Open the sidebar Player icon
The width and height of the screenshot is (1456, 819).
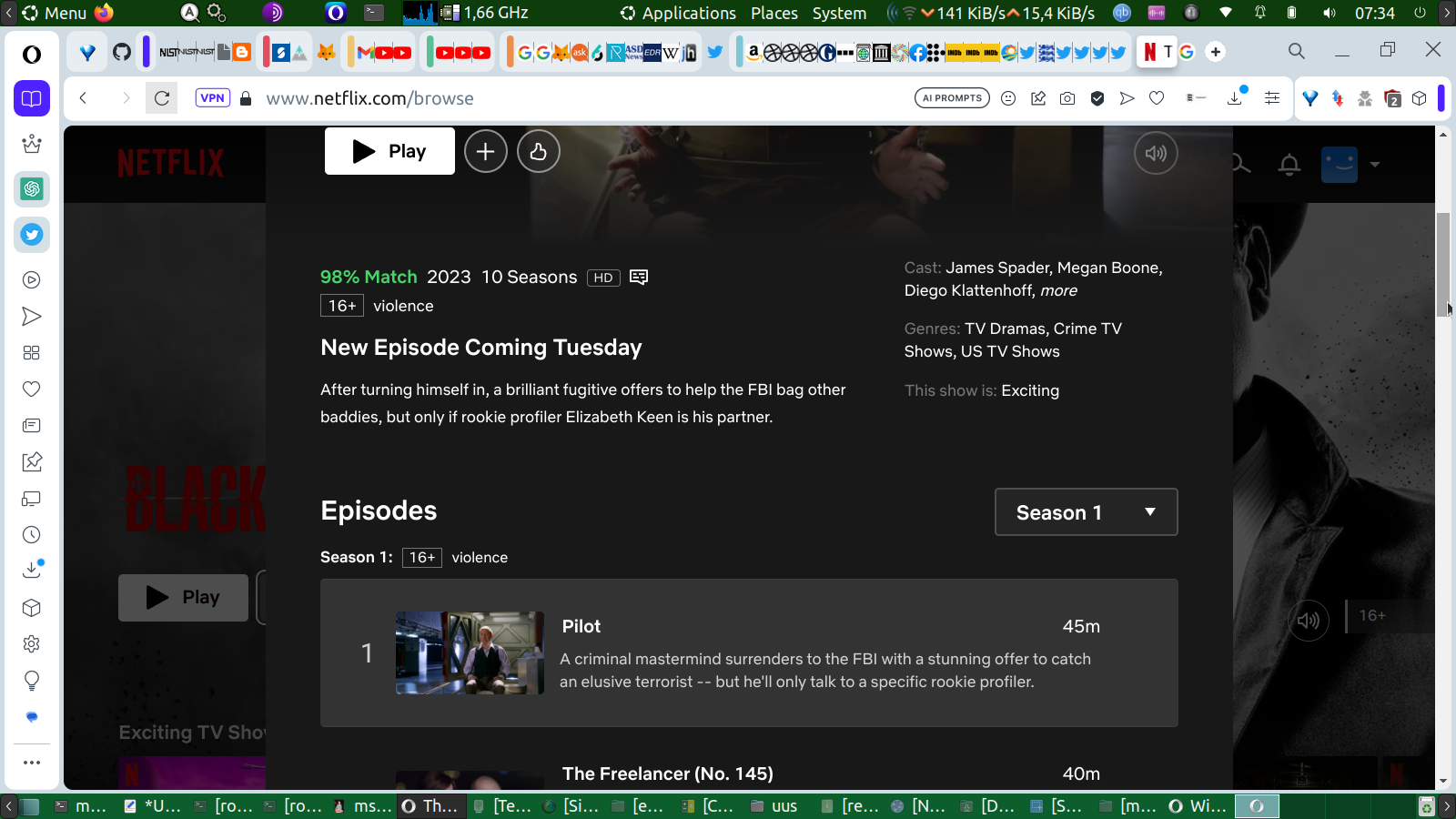pos(32,280)
